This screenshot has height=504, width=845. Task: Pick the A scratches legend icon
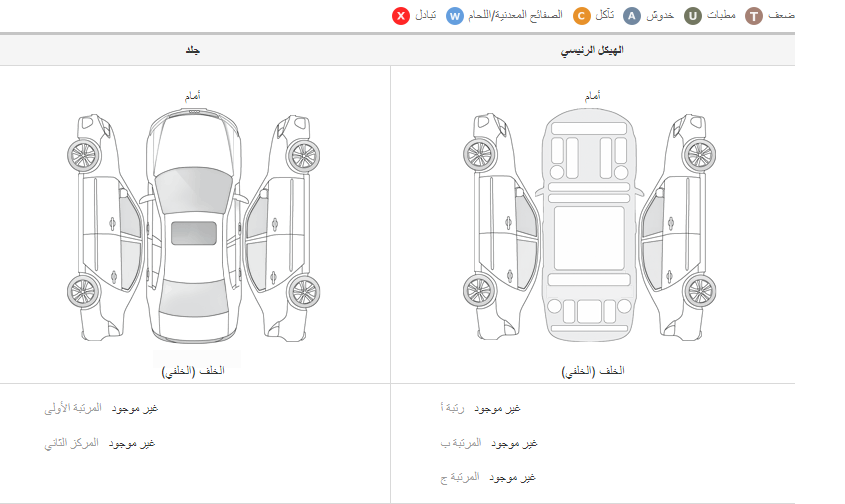coord(631,16)
